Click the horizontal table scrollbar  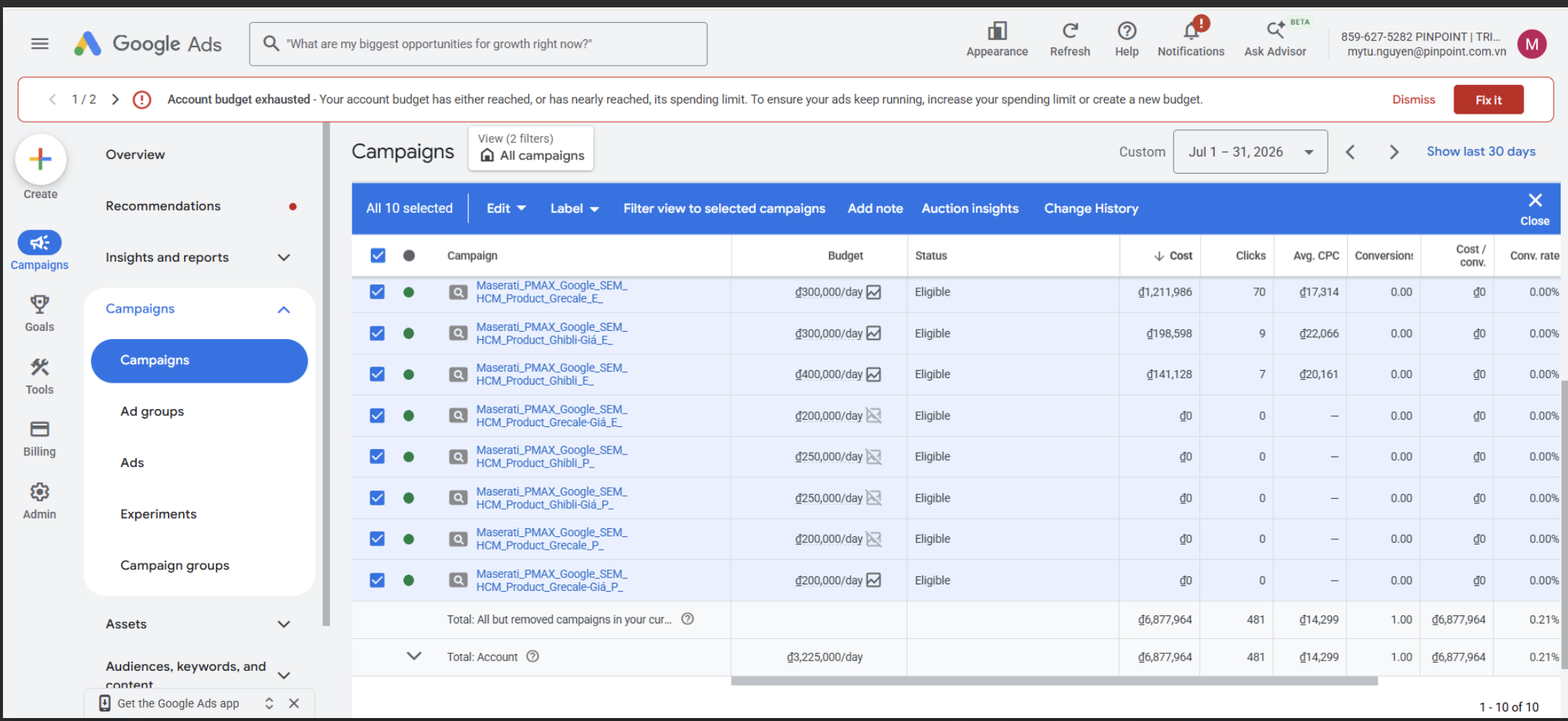(1054, 681)
